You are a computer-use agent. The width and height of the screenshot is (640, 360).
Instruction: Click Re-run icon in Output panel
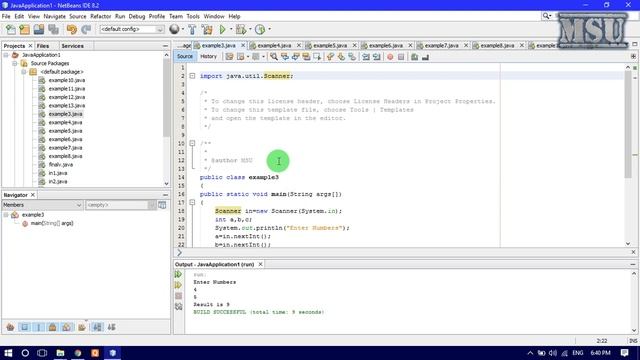(178, 274)
